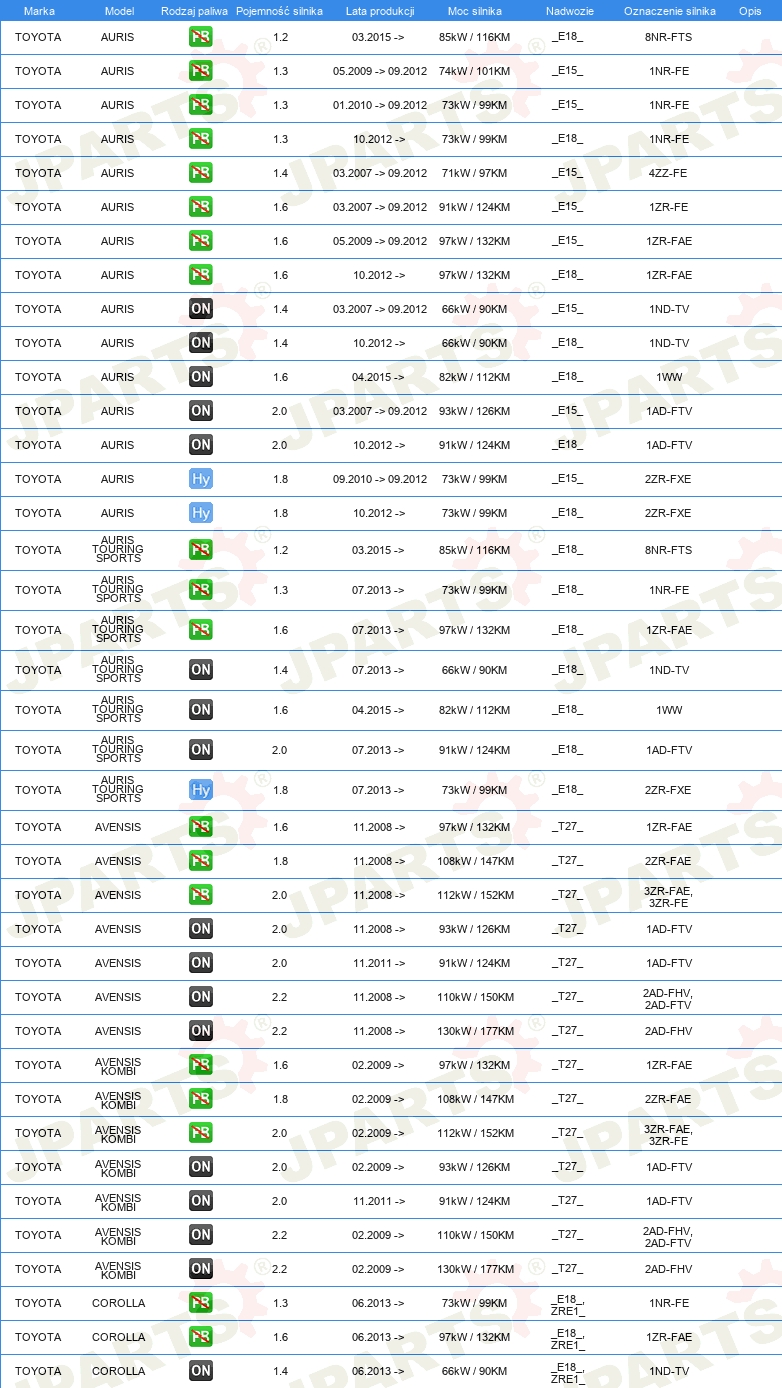Click petrol icon in Auris Touring Sports 1.3 row
The height and width of the screenshot is (1388, 782).
click(x=201, y=590)
